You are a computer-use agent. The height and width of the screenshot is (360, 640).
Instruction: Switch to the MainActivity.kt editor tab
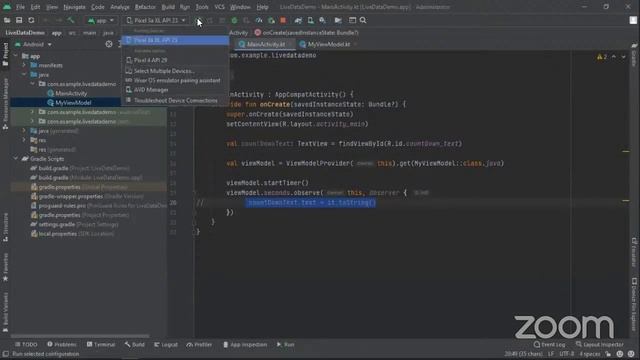[265, 44]
